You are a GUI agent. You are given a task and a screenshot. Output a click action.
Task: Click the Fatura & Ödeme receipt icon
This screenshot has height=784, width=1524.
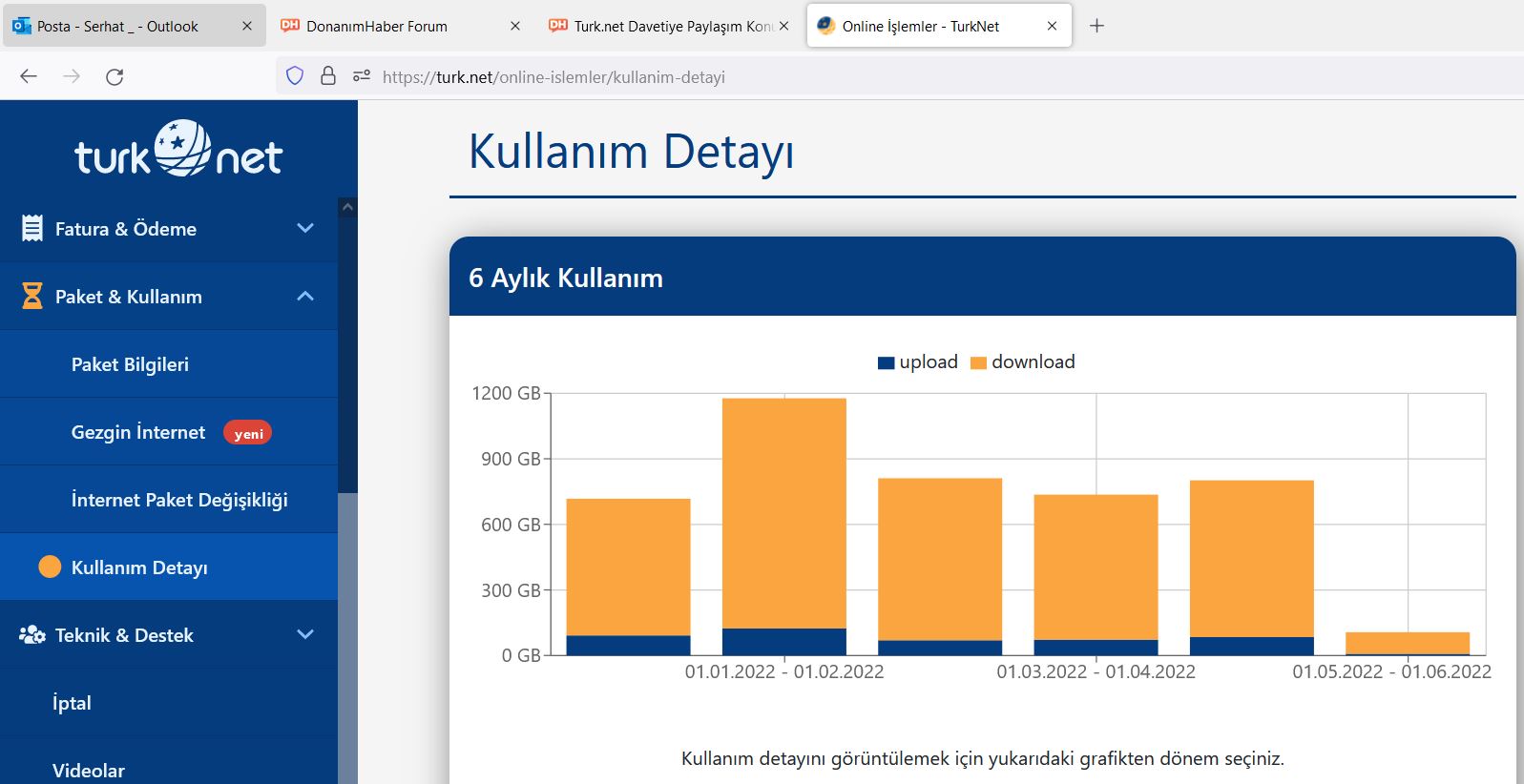(32, 228)
